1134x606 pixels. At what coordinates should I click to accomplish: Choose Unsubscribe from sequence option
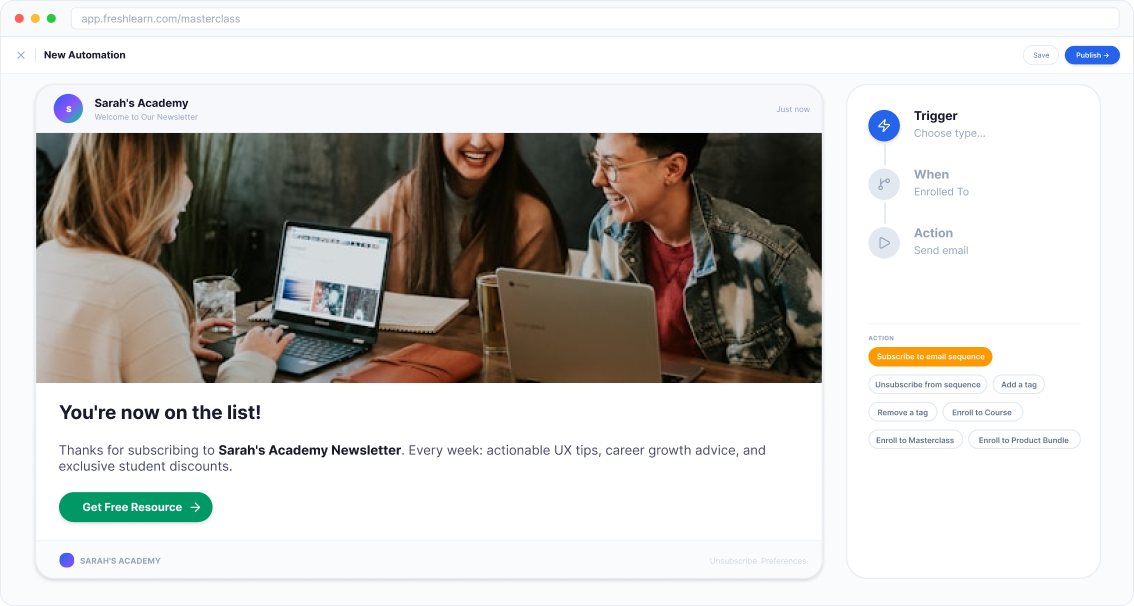coord(927,384)
